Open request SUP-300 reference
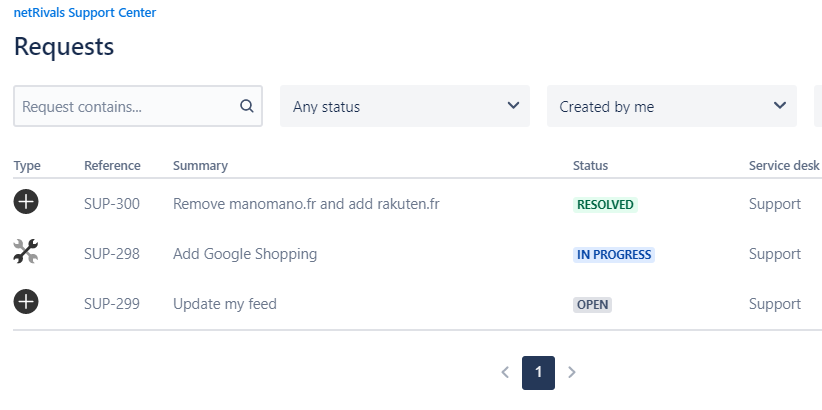The height and width of the screenshot is (410, 822). coord(112,204)
